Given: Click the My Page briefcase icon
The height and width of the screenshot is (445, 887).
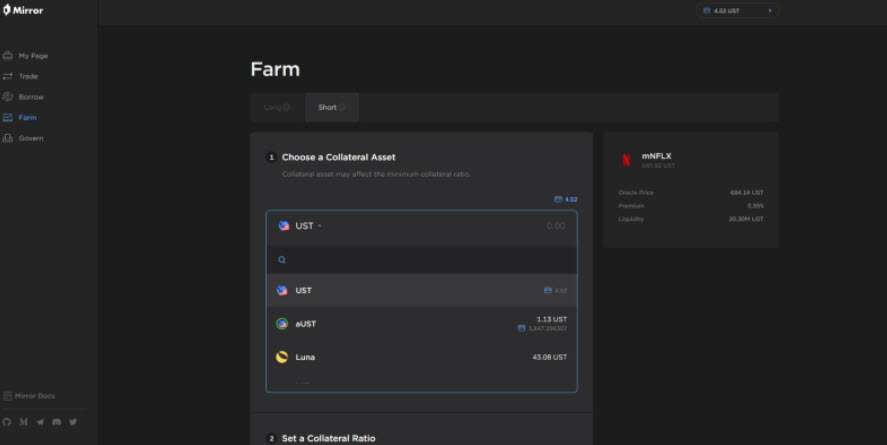Looking at the screenshot, I should (x=7, y=55).
